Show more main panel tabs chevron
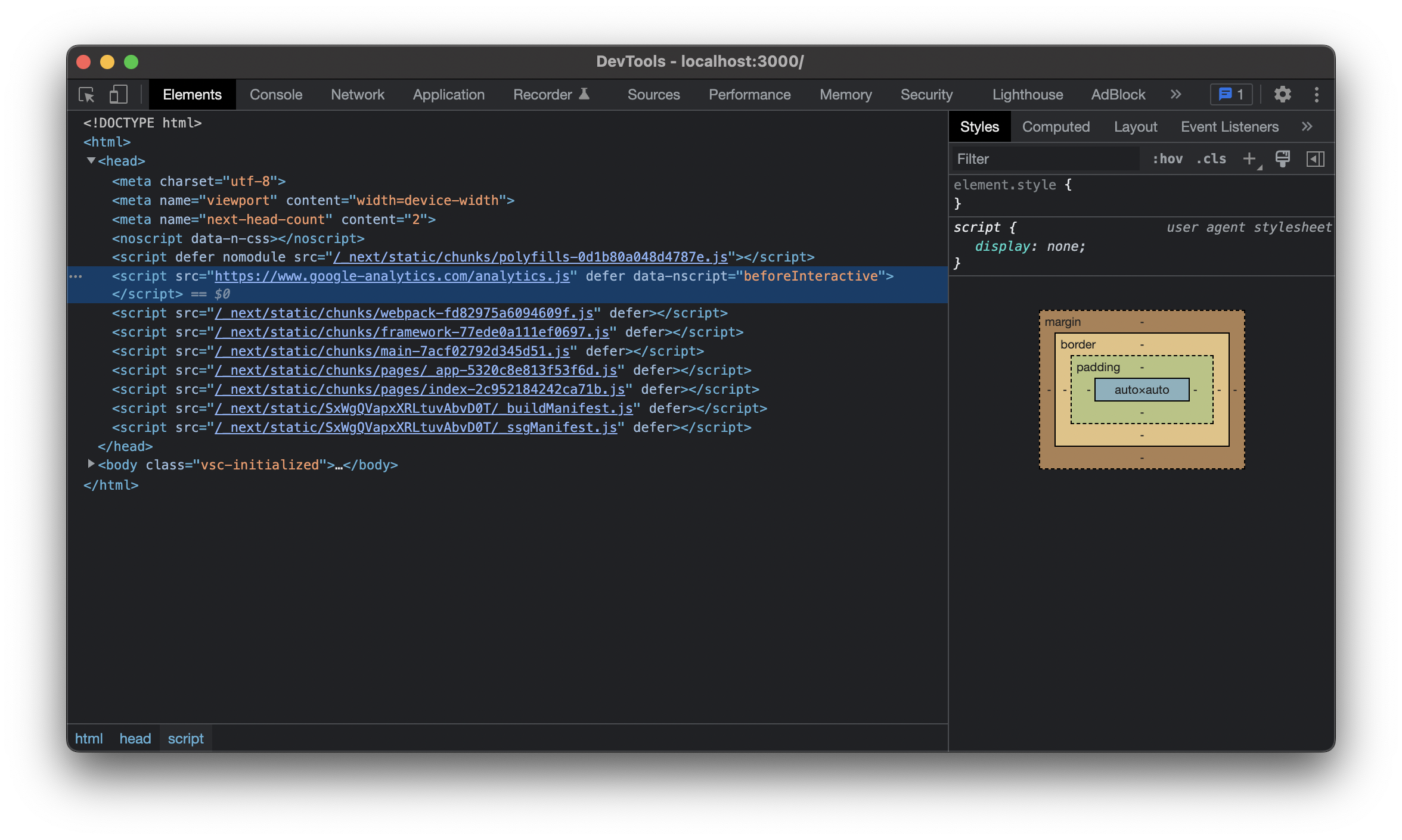The image size is (1402, 840). 1175,95
